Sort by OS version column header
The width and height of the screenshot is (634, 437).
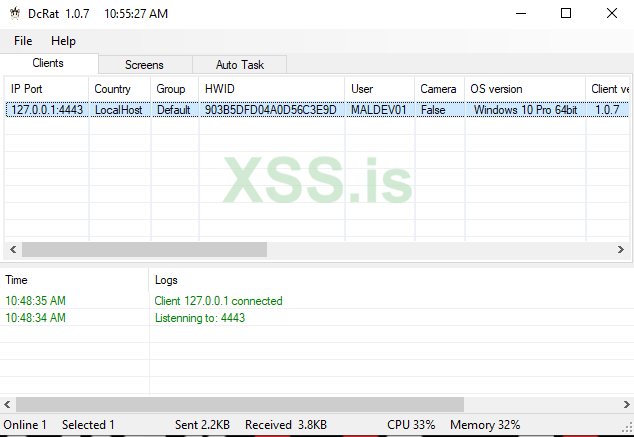[525, 89]
